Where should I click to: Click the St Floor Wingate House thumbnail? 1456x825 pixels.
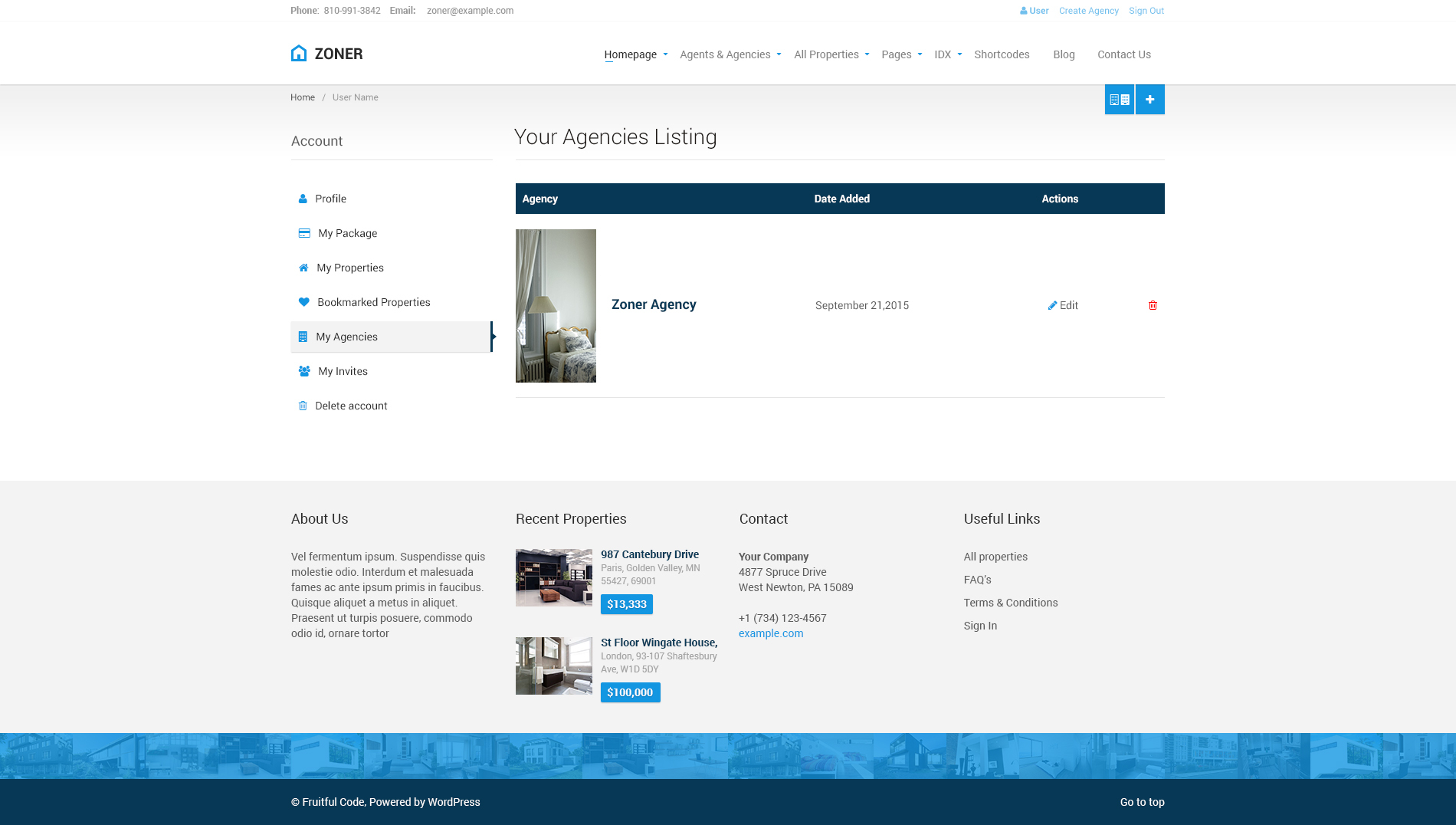(554, 666)
